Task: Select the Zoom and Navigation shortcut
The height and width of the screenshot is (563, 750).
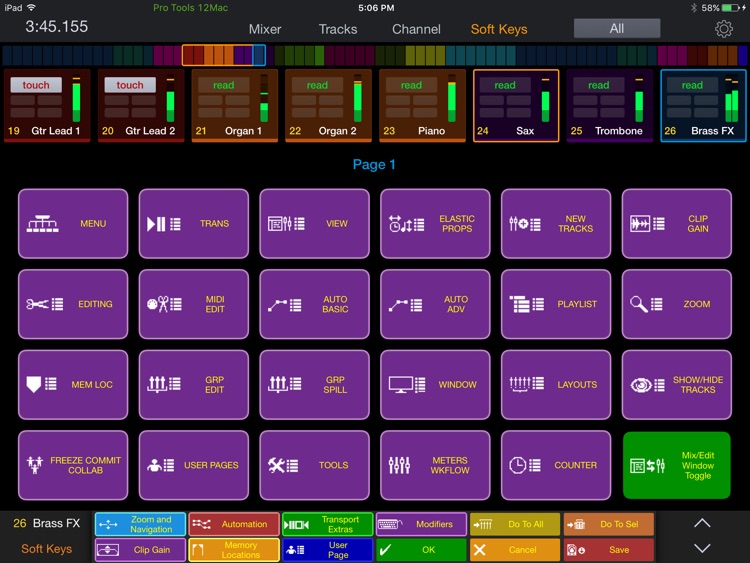Action: coord(140,524)
